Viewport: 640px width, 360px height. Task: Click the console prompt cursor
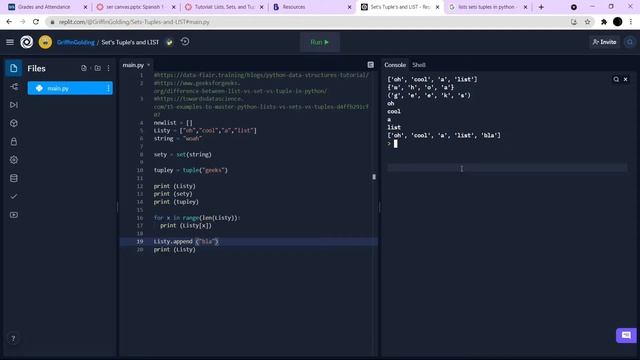[396, 143]
